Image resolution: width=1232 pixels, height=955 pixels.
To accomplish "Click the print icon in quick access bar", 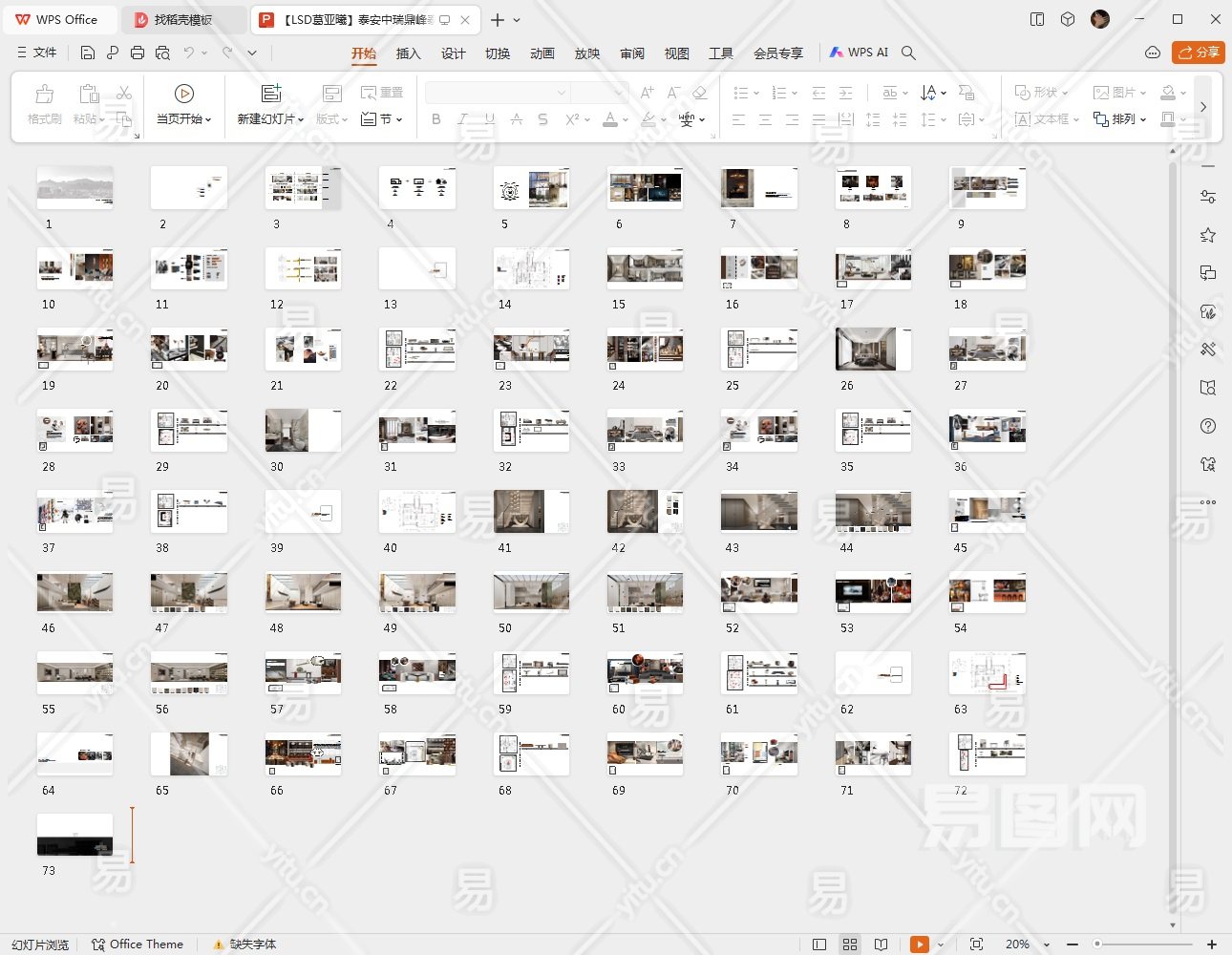I will click(138, 53).
